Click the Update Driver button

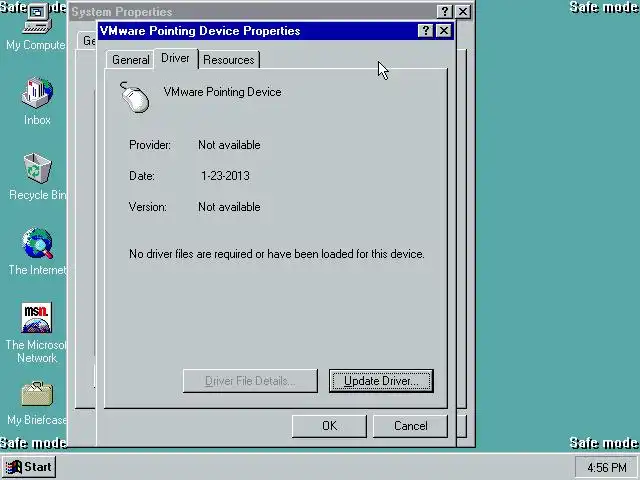tap(381, 381)
